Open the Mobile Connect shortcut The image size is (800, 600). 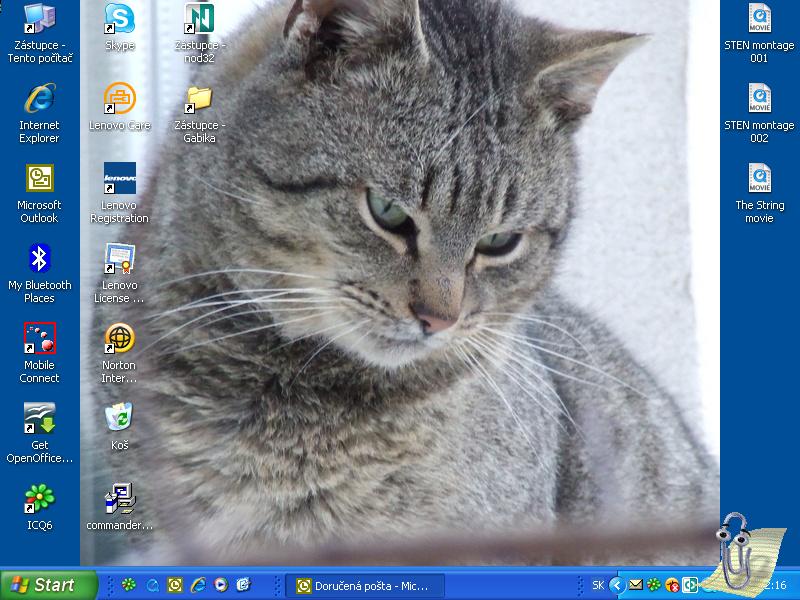click(x=39, y=339)
